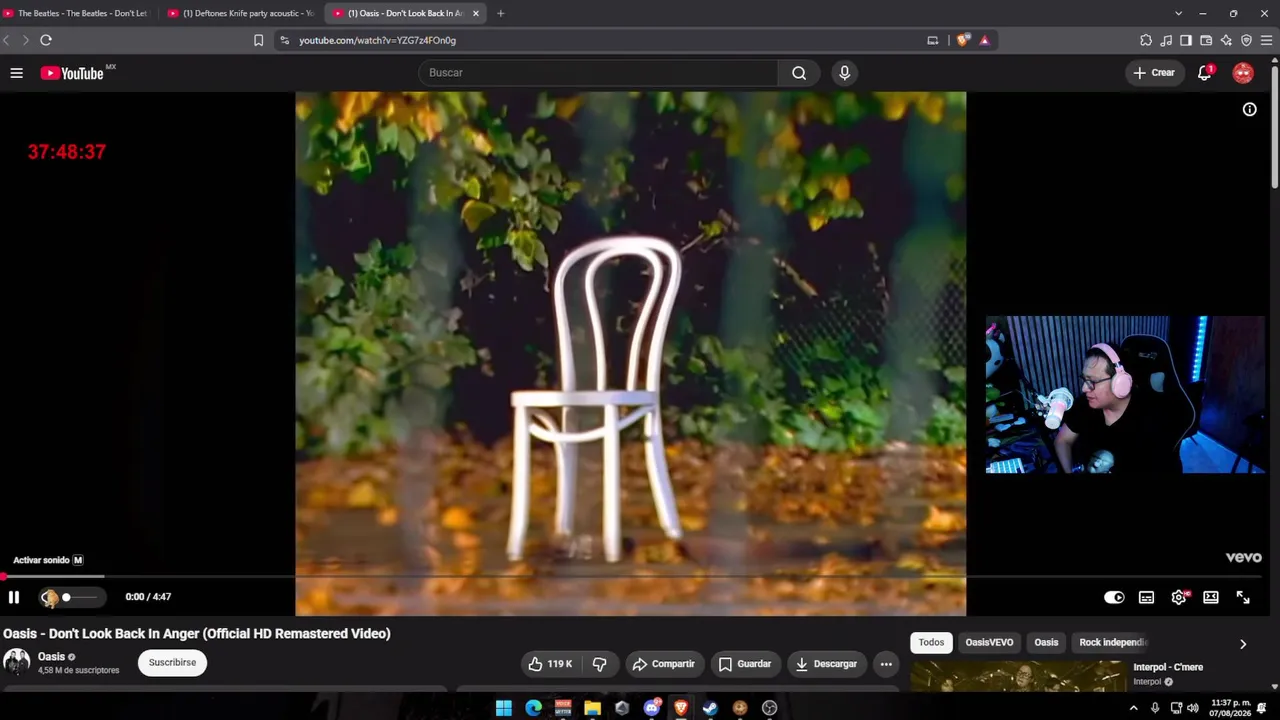Image resolution: width=1280 pixels, height=720 pixels.
Task: Open the browser extensions puzzle icon
Action: click(x=1146, y=40)
